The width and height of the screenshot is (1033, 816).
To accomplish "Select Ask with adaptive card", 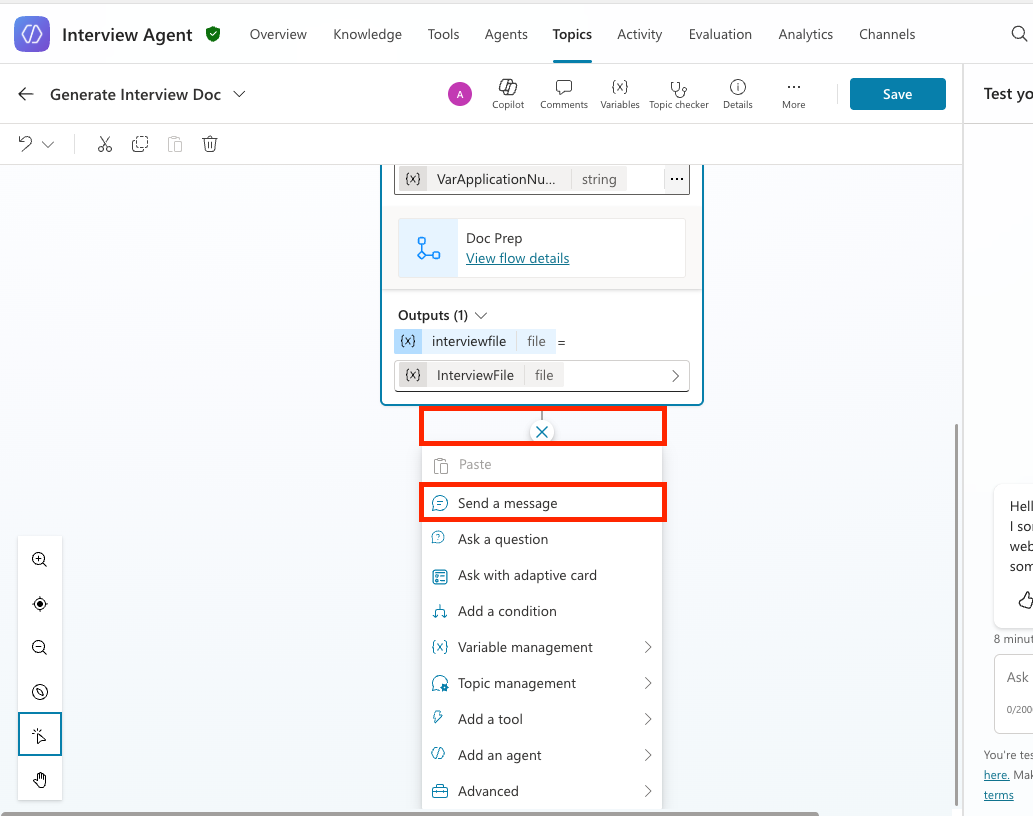I will (x=527, y=575).
